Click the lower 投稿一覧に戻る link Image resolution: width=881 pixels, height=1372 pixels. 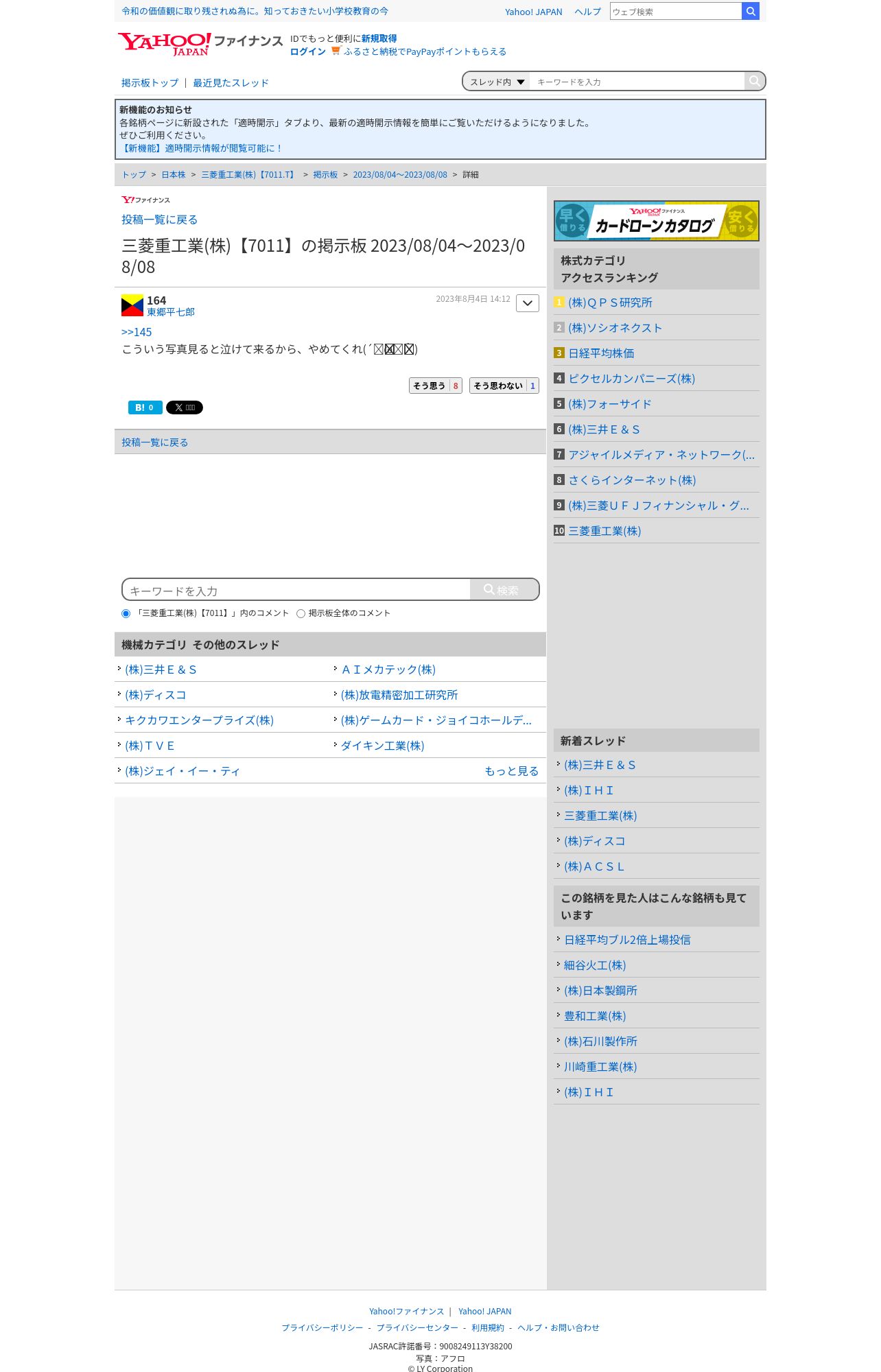click(154, 442)
